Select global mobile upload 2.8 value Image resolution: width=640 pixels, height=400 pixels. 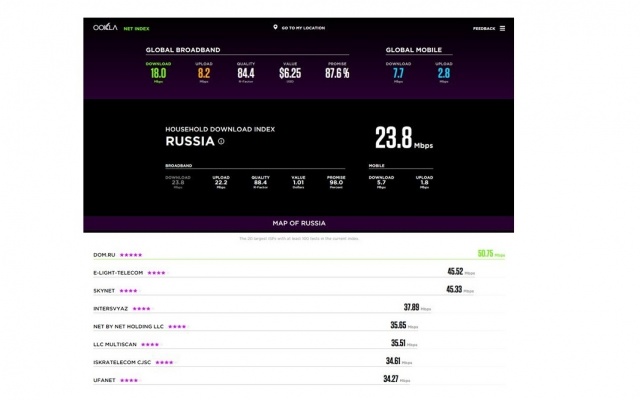coord(444,73)
